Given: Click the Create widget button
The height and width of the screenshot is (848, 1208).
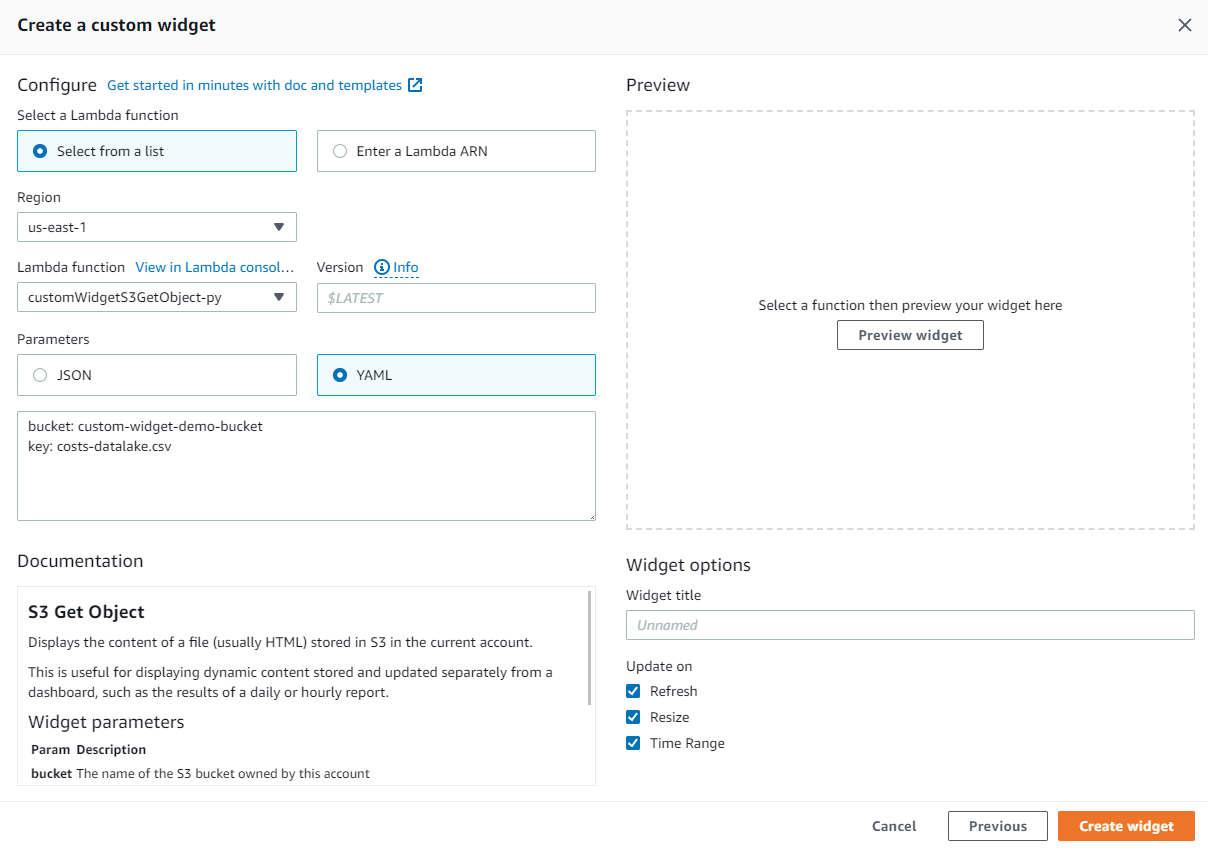Looking at the screenshot, I should pos(1126,826).
